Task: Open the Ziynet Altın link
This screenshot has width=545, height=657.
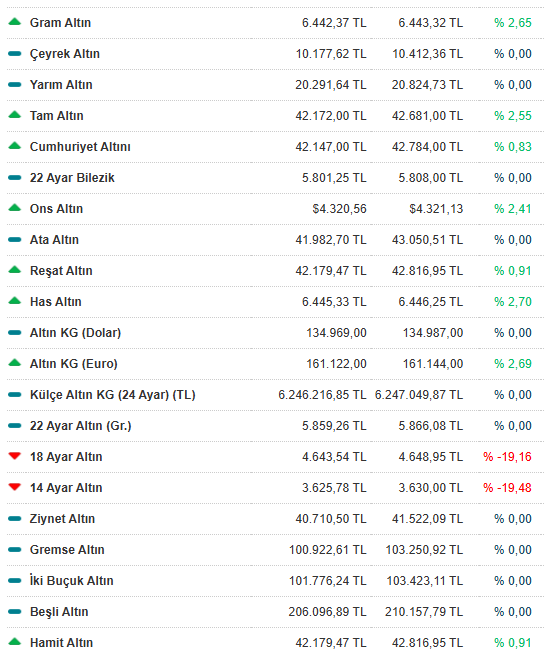Action: point(62,519)
